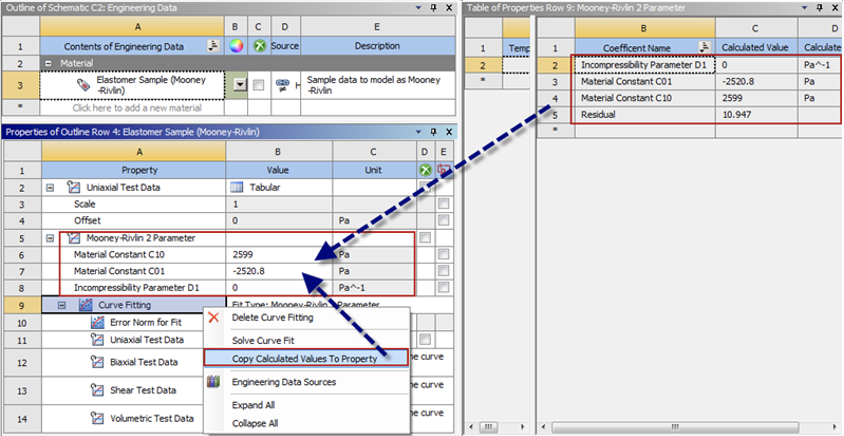Click the Tabular table icon in row 2
Viewport: 844px width, 436px height.
[237, 187]
